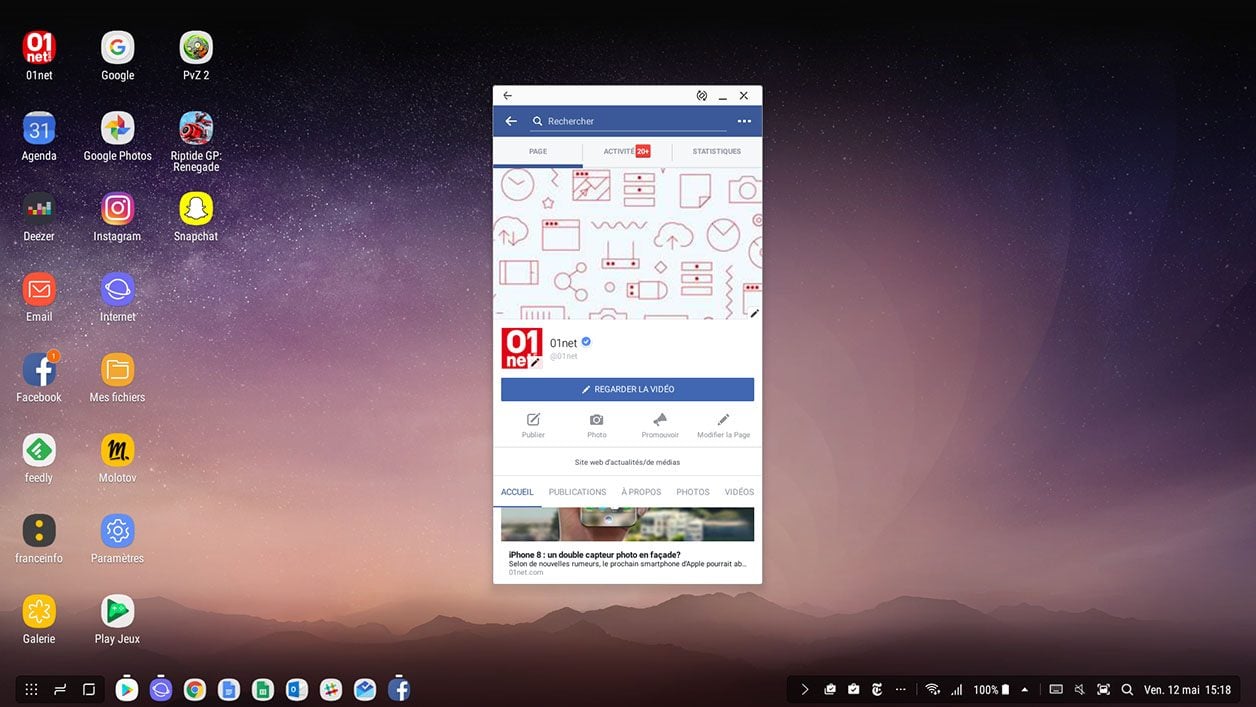Image resolution: width=1256 pixels, height=707 pixels.
Task: Open the 01net desktop app
Action: [x=39, y=48]
